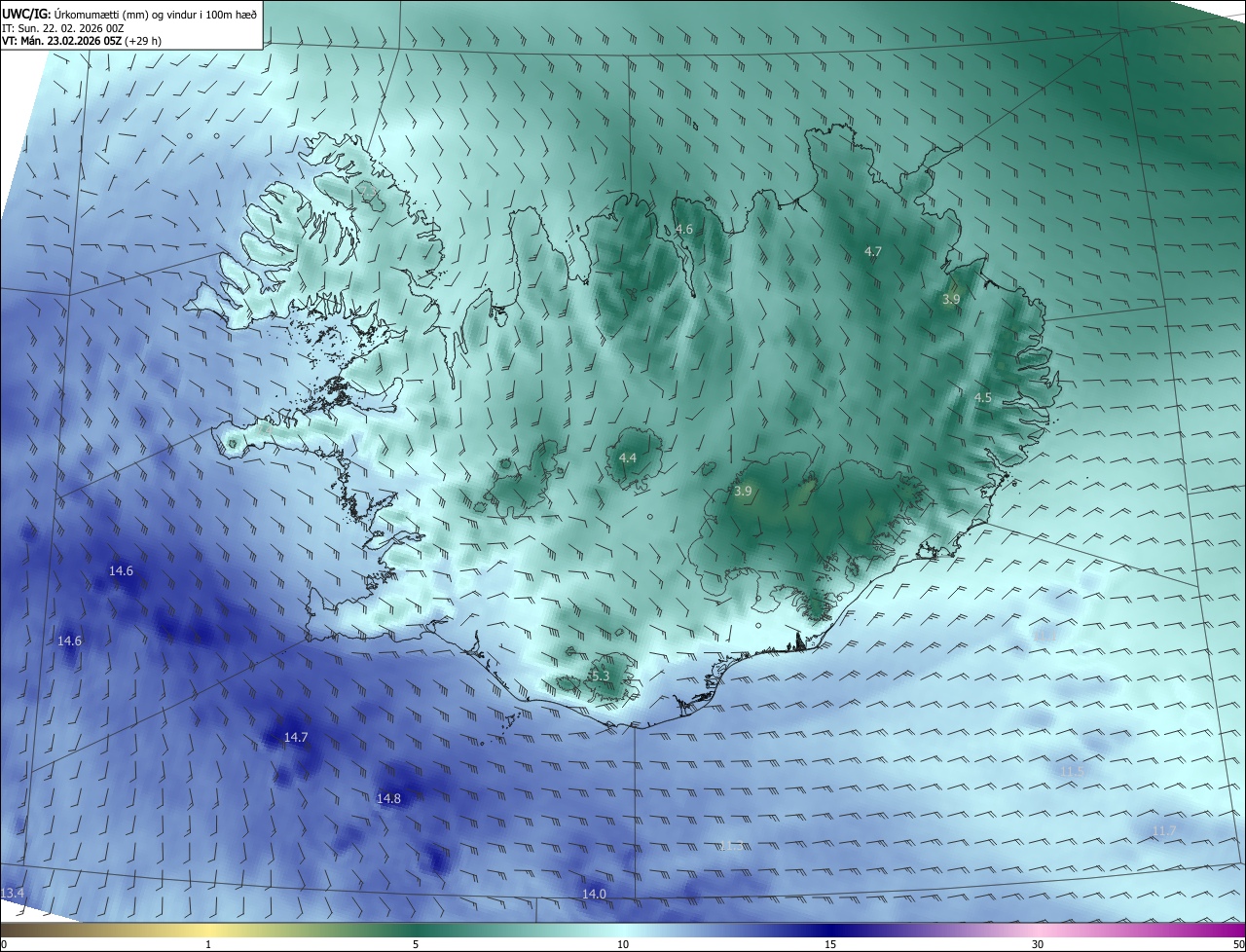Click the 13.4 value at map corner

tap(13, 894)
